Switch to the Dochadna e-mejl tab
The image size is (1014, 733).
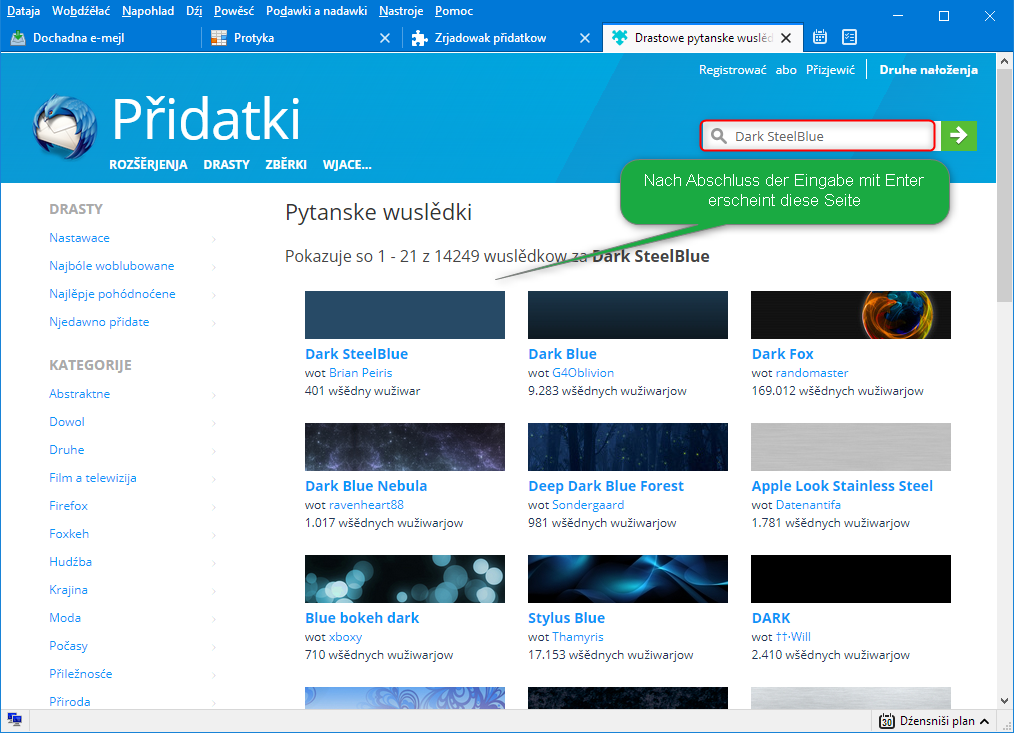pos(100,38)
